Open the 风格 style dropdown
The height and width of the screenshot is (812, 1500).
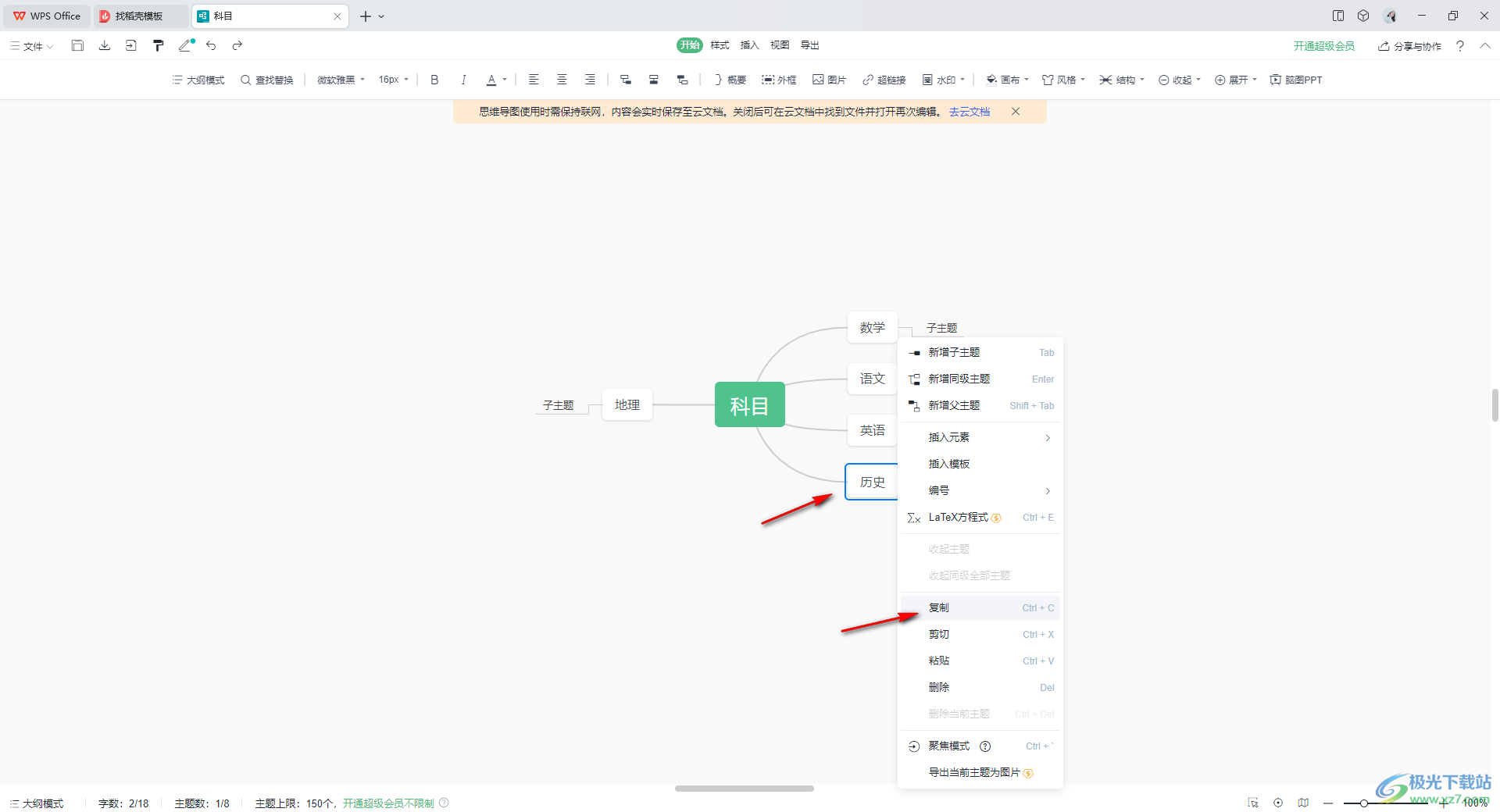tap(1064, 80)
